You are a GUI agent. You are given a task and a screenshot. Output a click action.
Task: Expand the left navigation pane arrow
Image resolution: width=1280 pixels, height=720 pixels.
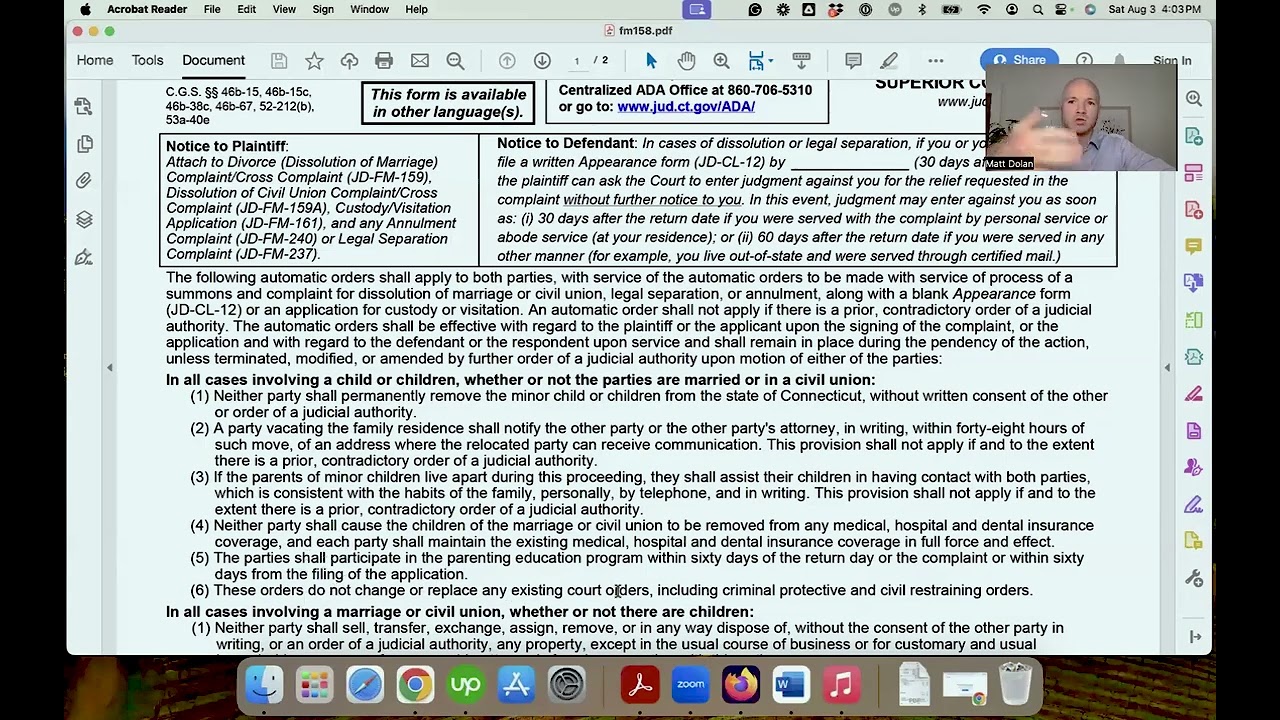(x=110, y=367)
